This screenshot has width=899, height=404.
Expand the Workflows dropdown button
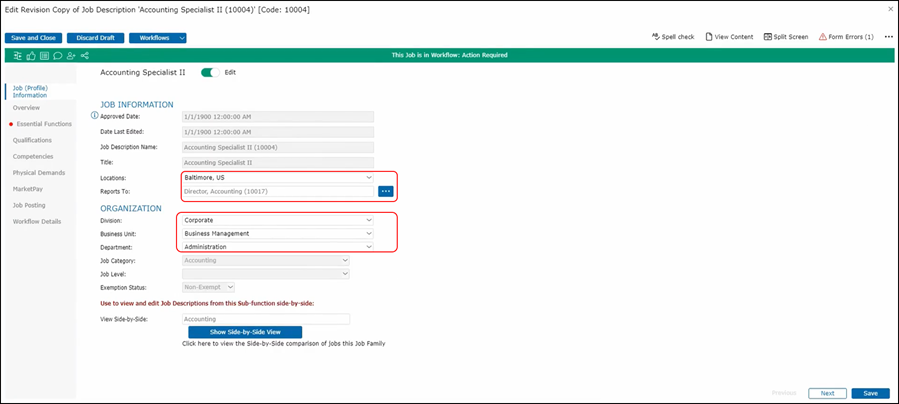157,38
